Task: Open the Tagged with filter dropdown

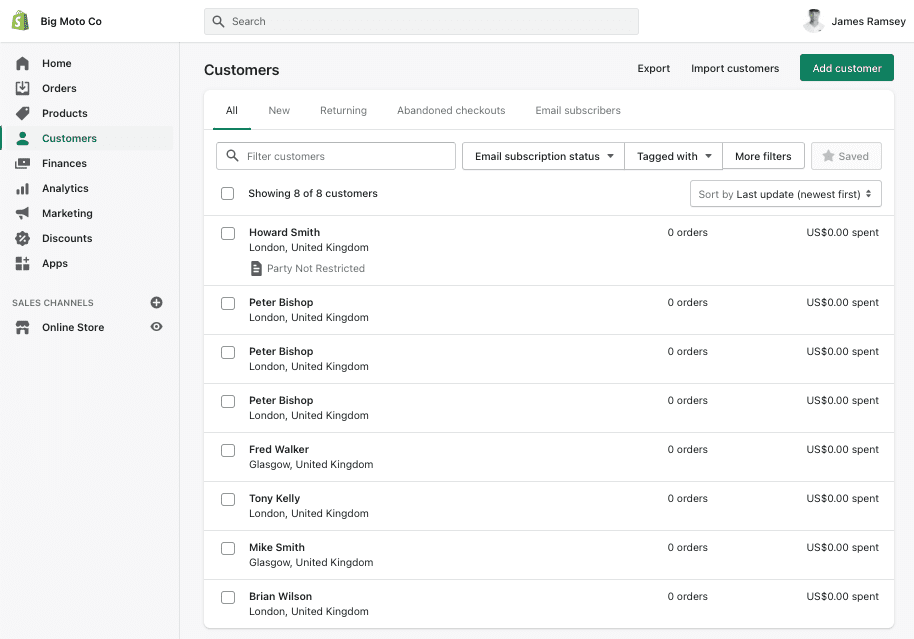Action: coord(673,156)
